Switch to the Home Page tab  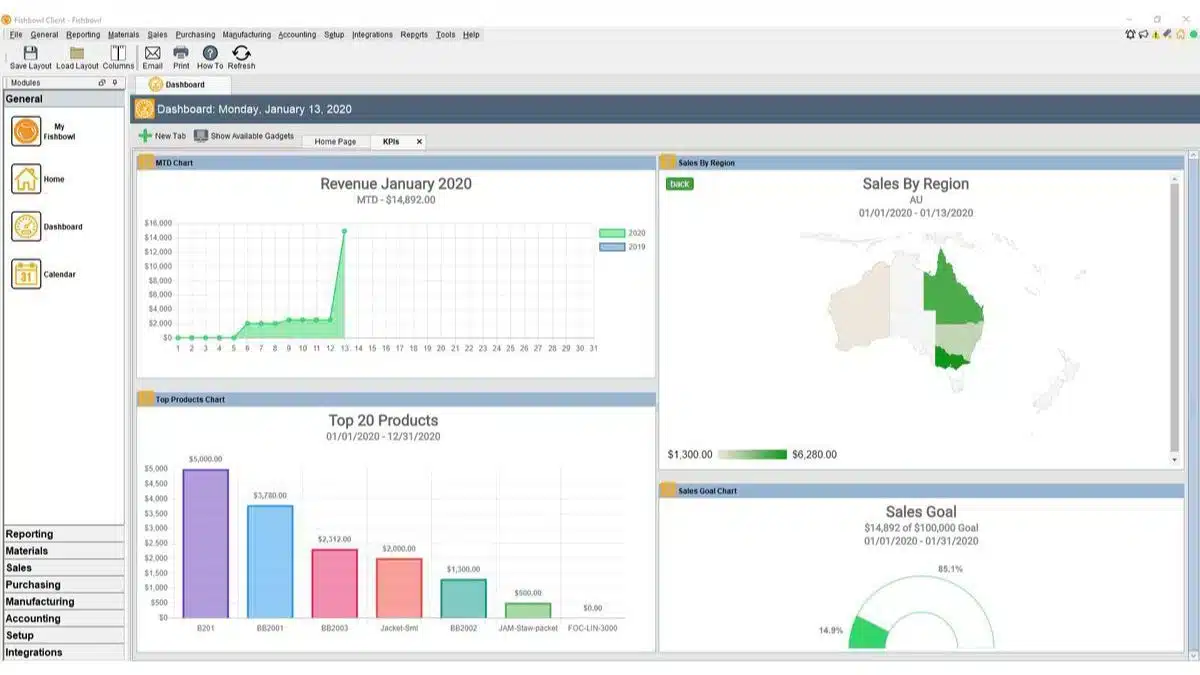pos(335,142)
